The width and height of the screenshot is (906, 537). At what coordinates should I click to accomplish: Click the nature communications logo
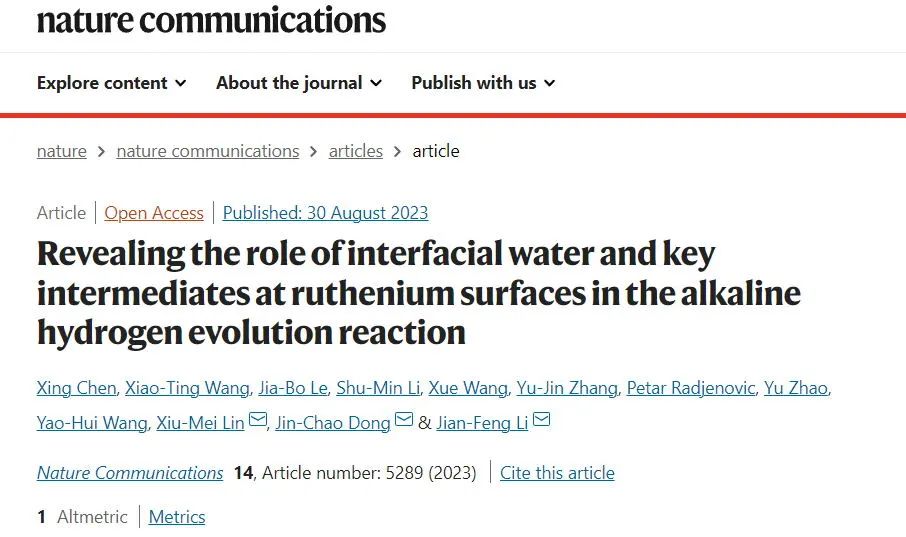(x=211, y=20)
